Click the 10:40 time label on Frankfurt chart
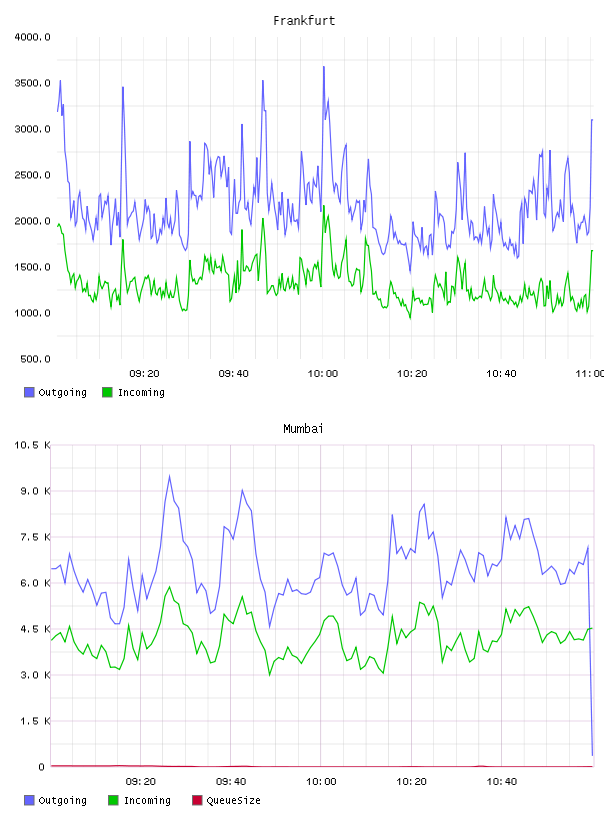Viewport: 608px width, 816px height. pyautogui.click(x=501, y=374)
